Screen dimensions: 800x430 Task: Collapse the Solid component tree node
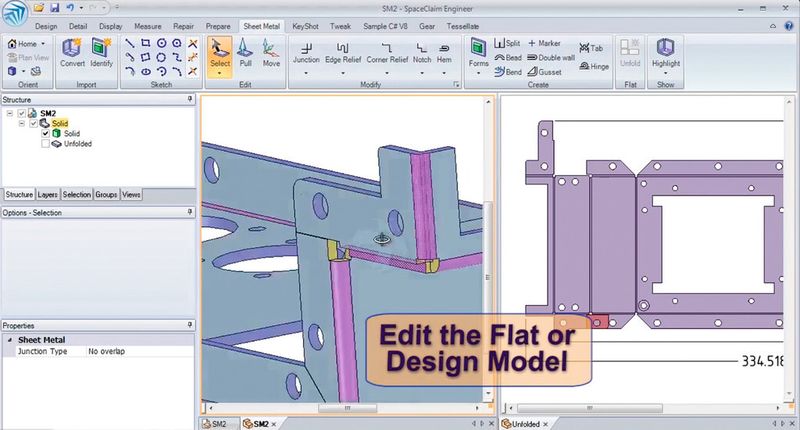(21, 123)
